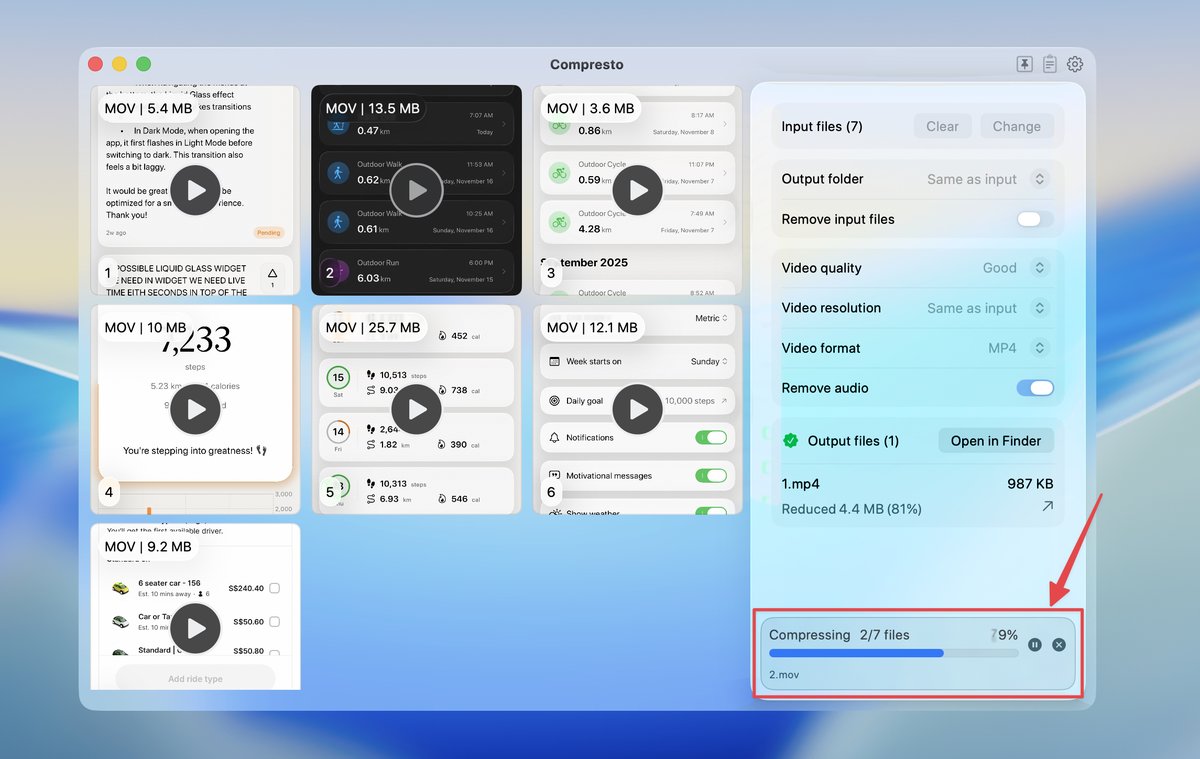Cancel compression with the X icon
Image resolution: width=1200 pixels, height=759 pixels.
tap(1059, 645)
